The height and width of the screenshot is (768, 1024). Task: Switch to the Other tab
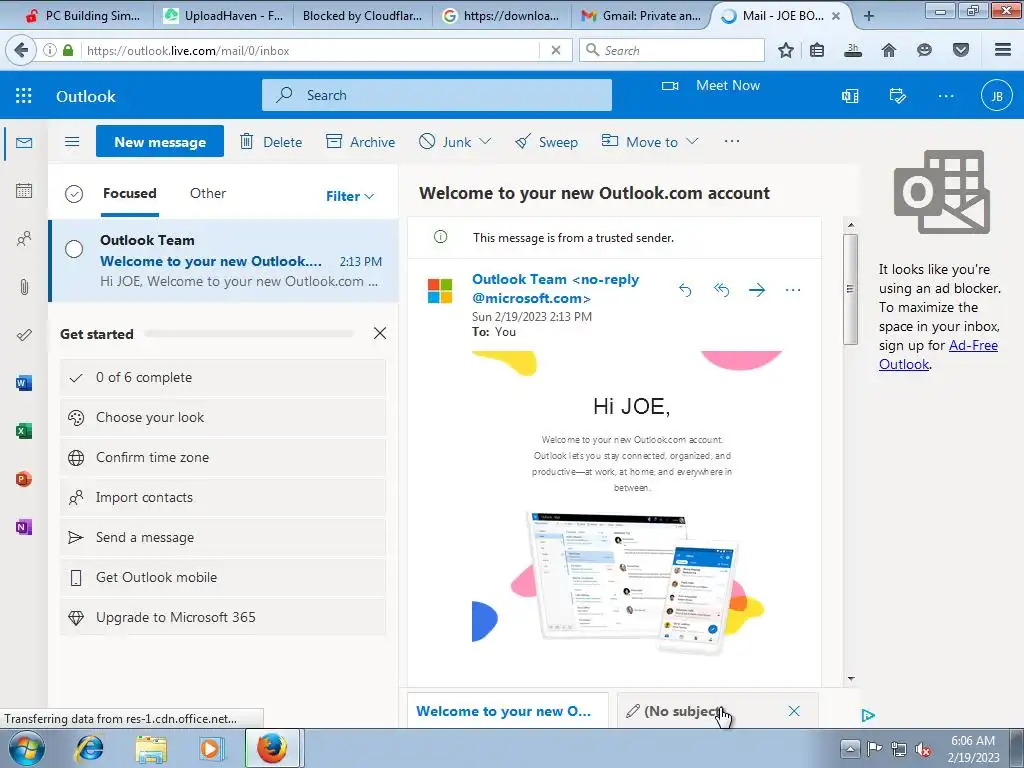pyautogui.click(x=208, y=193)
